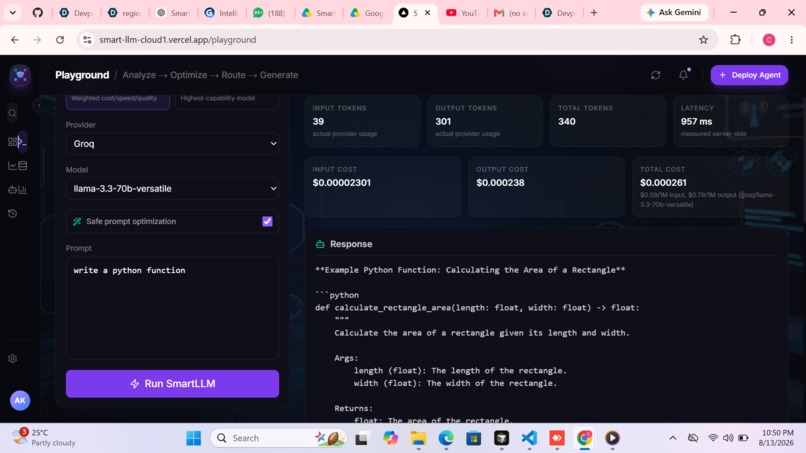806x453 pixels.
Task: Click the magic wand icon beside Safe prompt optimization
Action: click(77, 221)
